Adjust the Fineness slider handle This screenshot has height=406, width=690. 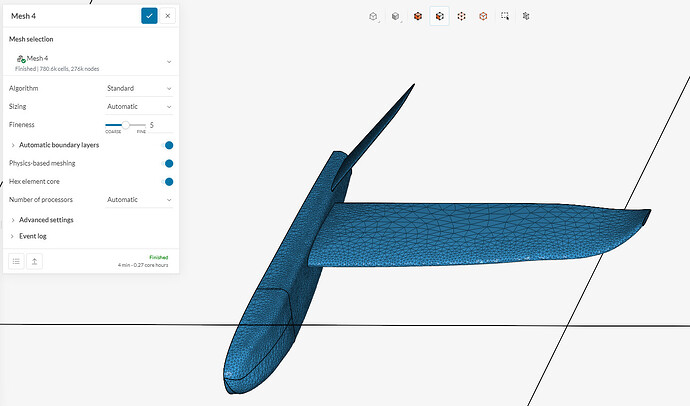125,125
